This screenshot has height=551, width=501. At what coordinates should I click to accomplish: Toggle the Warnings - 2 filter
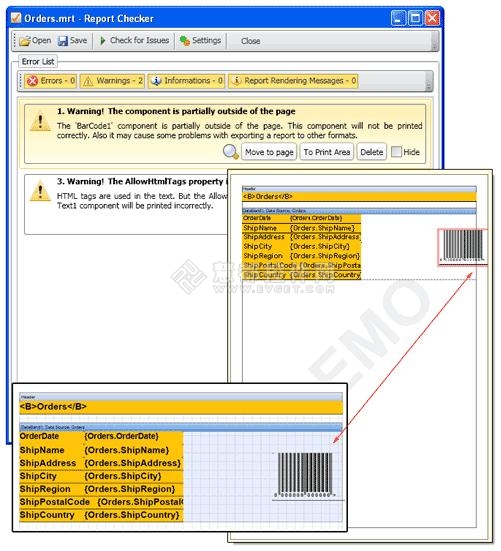pos(112,81)
